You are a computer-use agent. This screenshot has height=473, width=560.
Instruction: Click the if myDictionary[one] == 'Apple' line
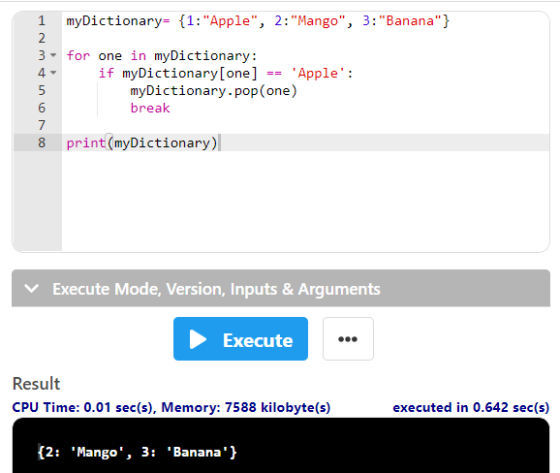[226, 73]
